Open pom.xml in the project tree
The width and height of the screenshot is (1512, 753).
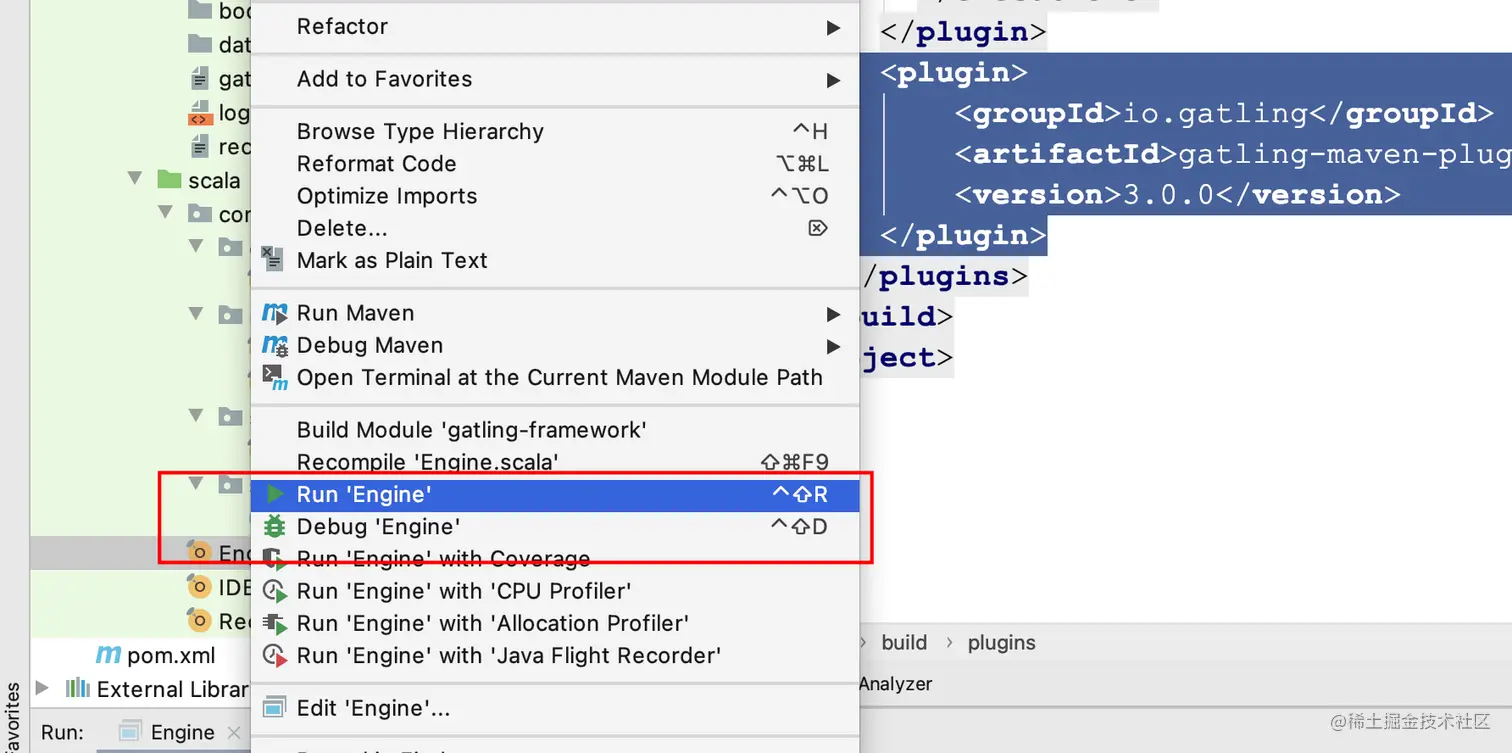[x=171, y=656]
